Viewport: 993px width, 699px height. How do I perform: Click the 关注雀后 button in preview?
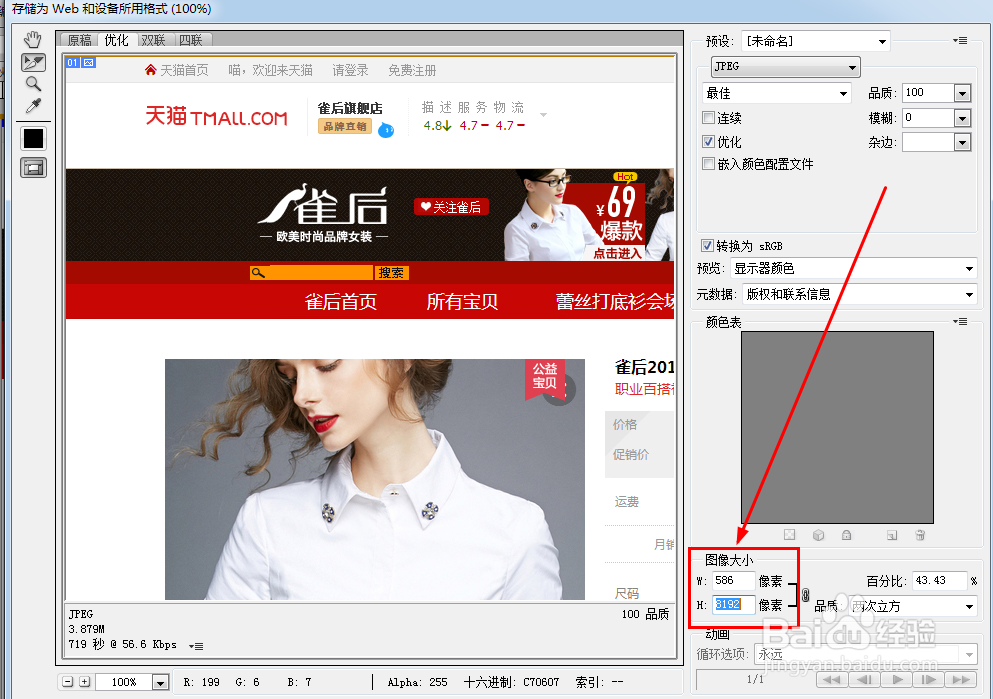click(x=452, y=207)
